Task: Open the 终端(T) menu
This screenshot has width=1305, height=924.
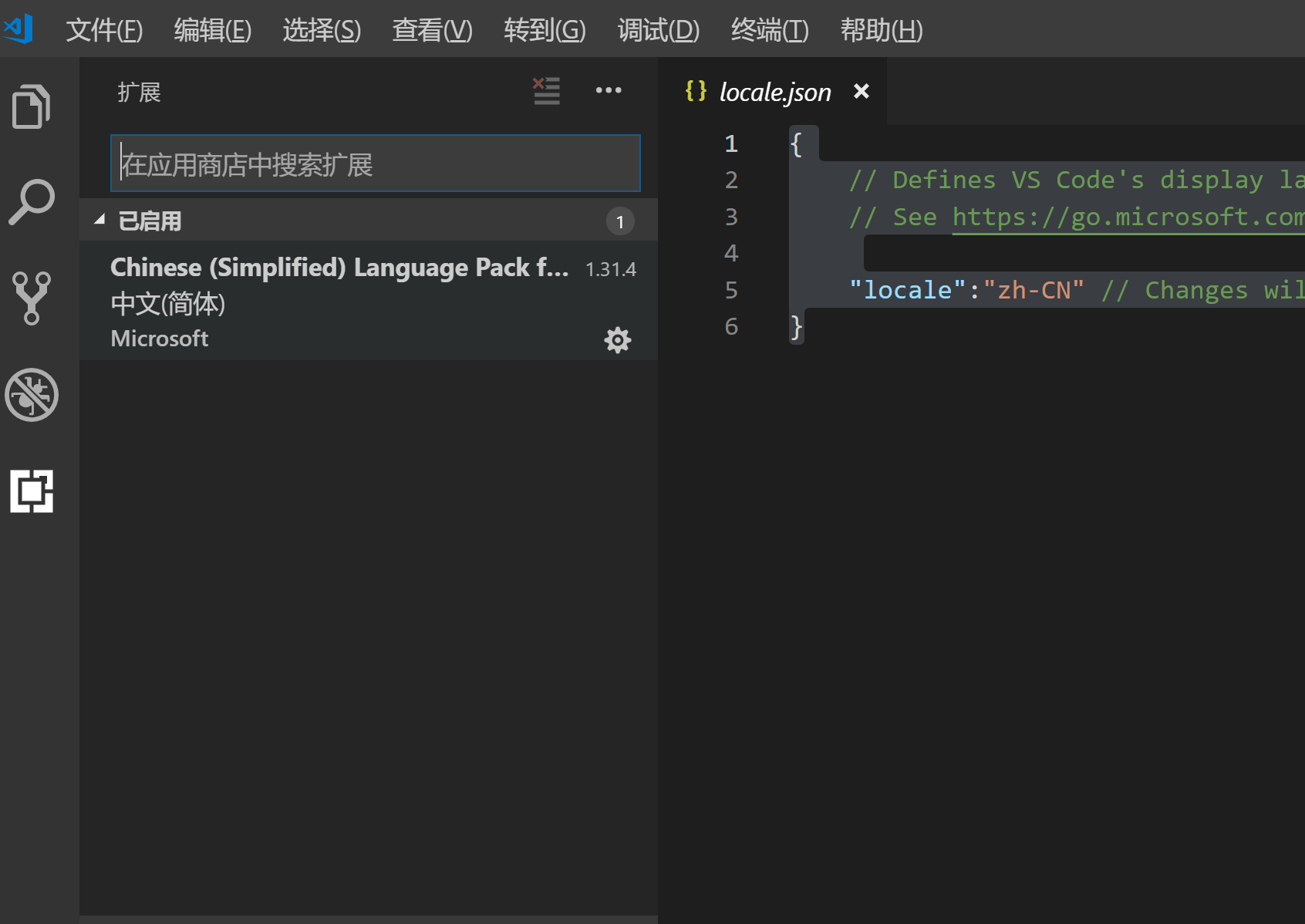Action: [770, 30]
